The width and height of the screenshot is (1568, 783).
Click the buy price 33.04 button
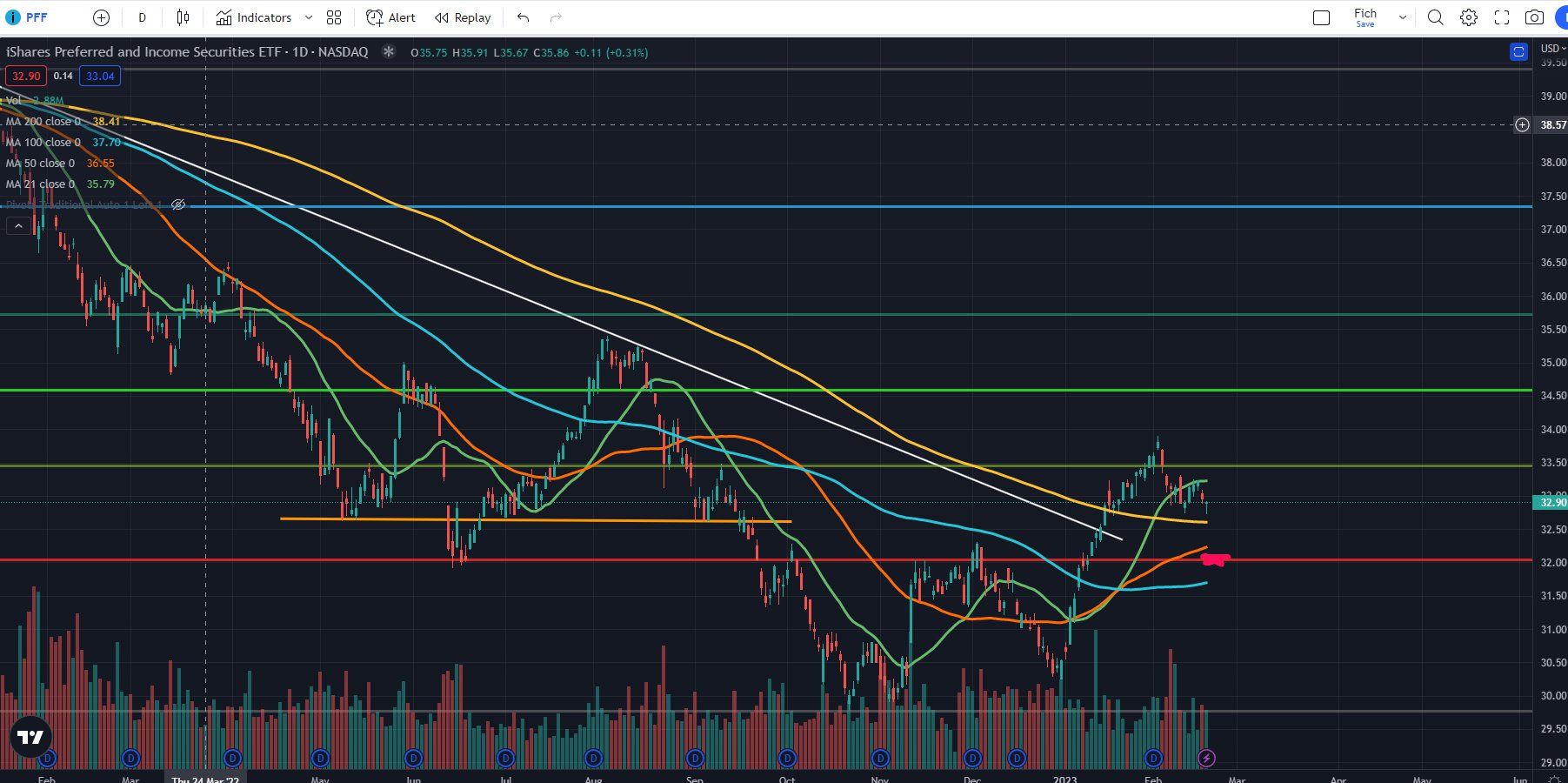tap(100, 76)
